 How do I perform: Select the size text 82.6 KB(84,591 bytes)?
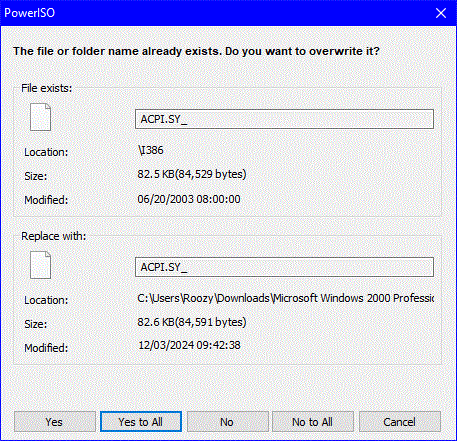point(192,322)
